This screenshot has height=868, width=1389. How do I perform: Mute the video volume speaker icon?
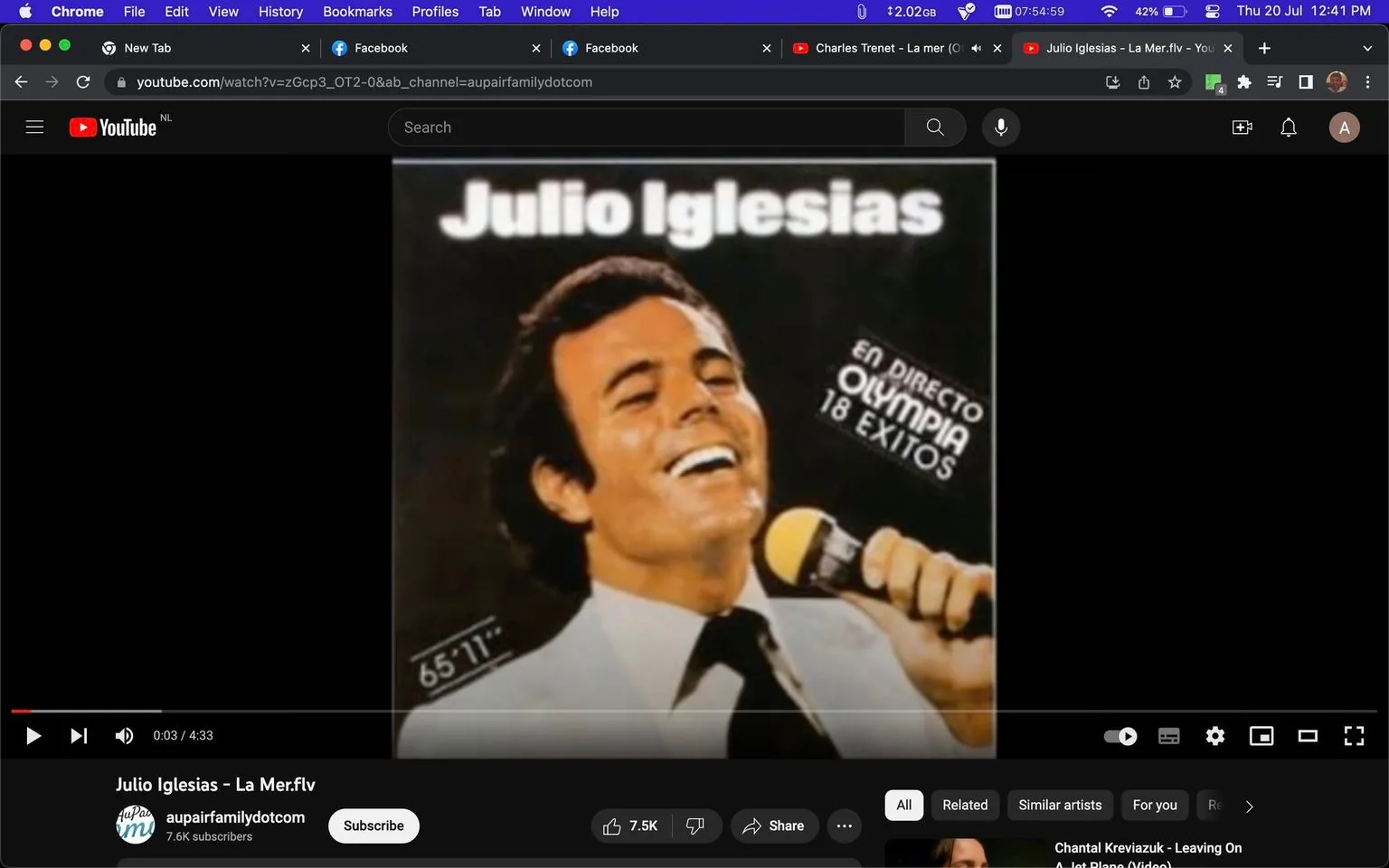125,736
